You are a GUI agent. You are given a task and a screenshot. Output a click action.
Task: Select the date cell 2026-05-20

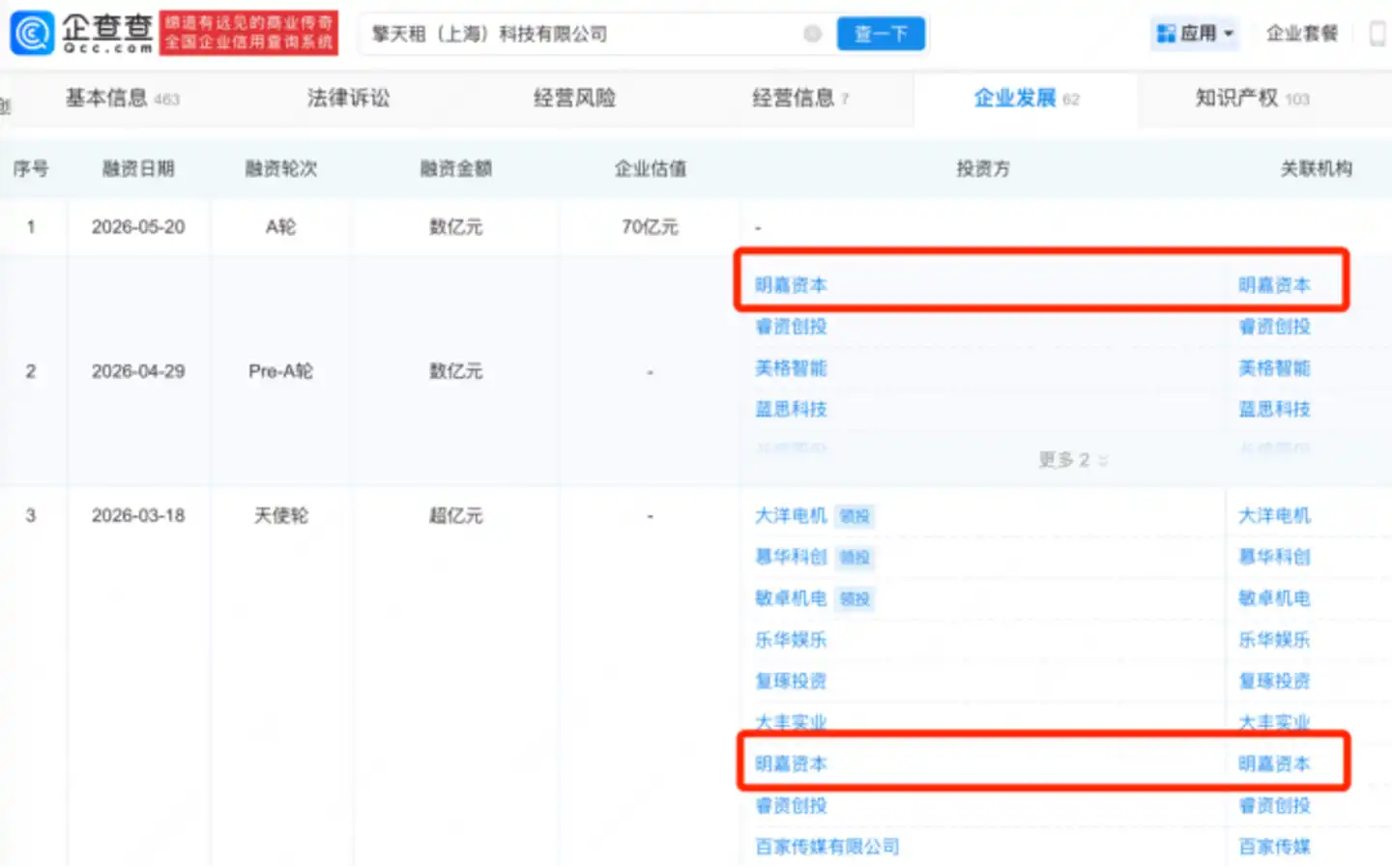point(138,227)
